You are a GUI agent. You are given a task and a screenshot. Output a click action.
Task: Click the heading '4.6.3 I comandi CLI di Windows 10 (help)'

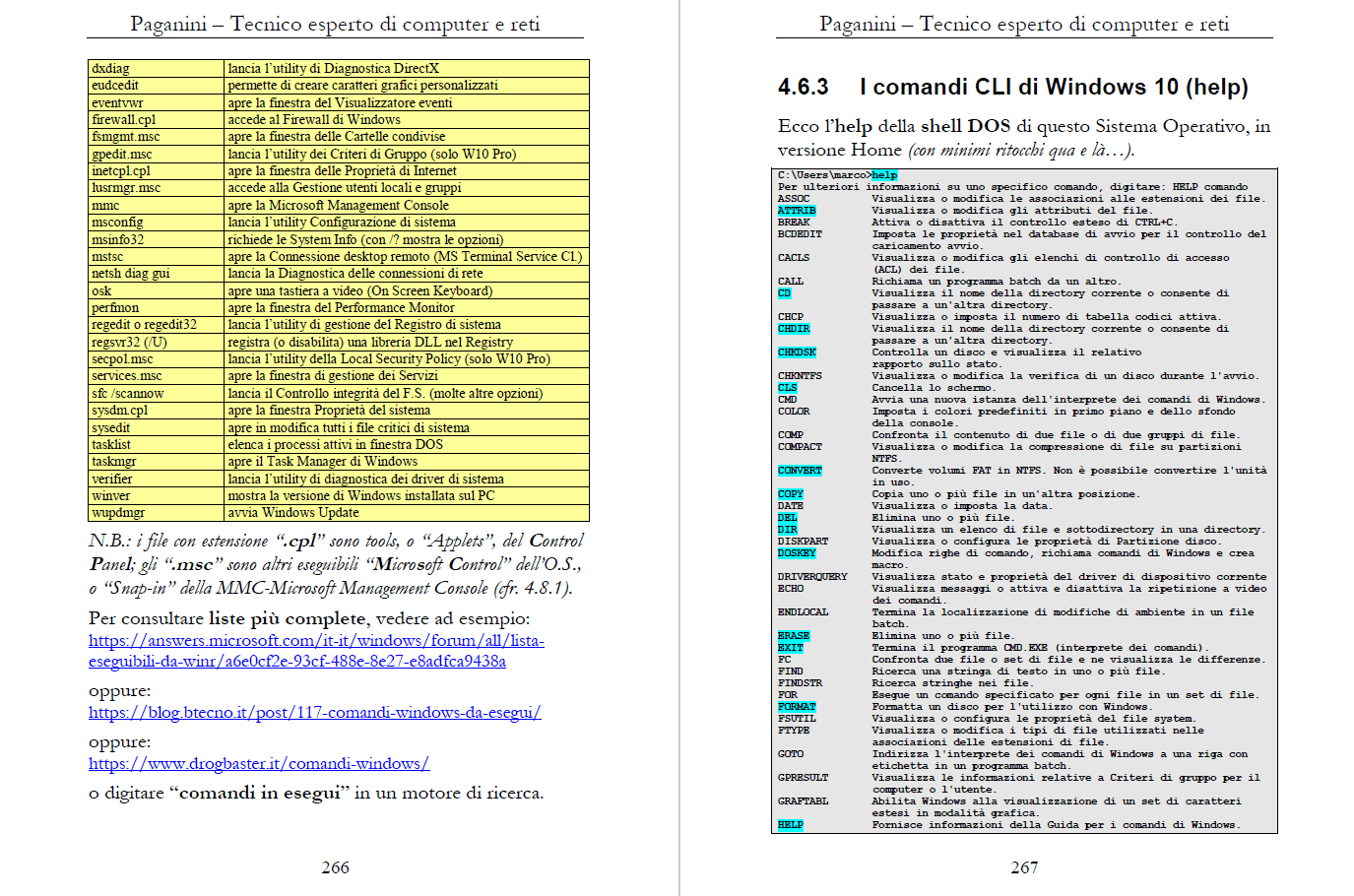pos(1013,87)
